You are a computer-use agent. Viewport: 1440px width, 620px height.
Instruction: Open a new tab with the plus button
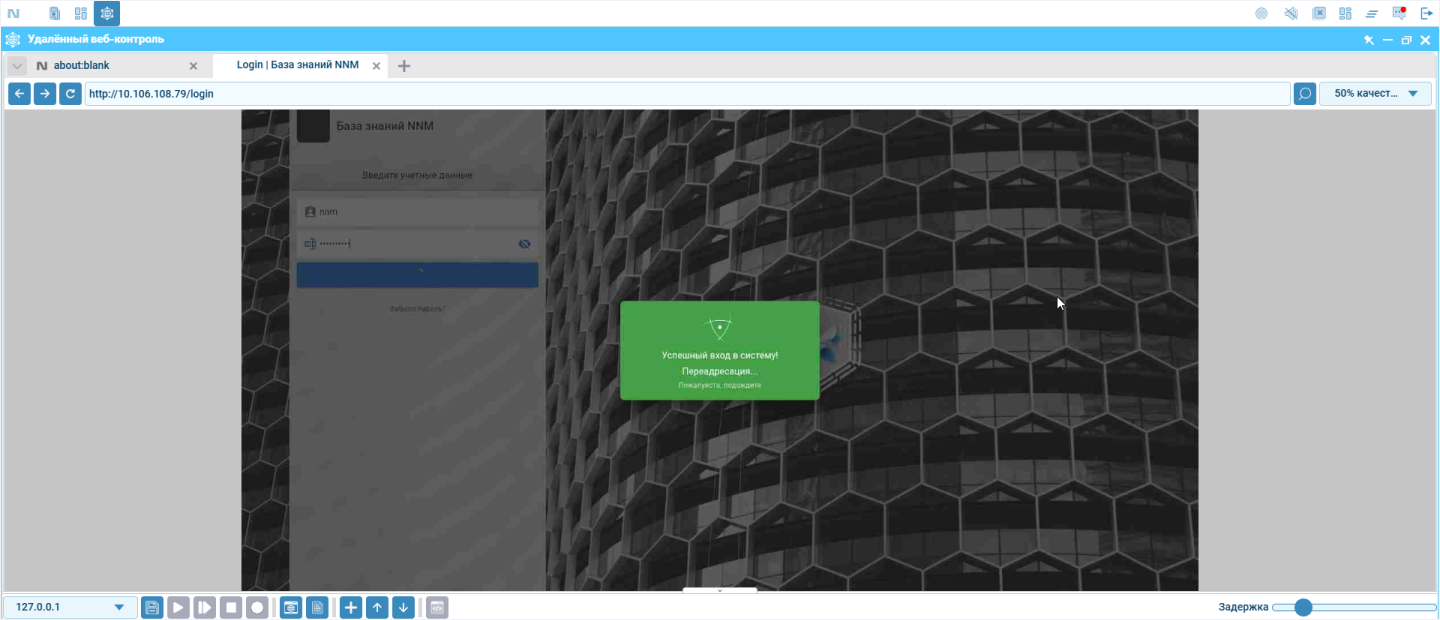click(x=404, y=66)
